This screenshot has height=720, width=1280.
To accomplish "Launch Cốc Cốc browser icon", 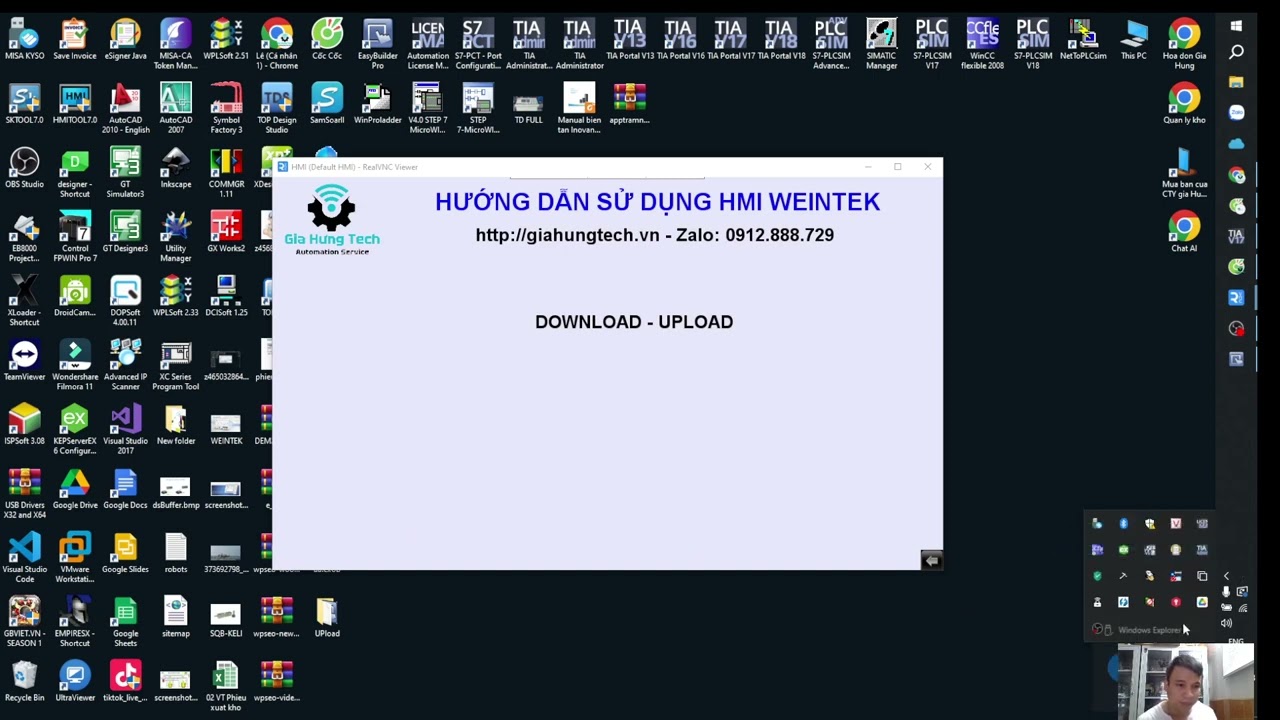I will point(327,40).
